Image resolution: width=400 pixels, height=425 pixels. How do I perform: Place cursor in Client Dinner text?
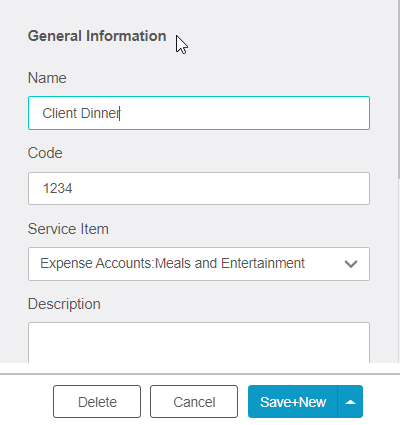click(x=81, y=113)
